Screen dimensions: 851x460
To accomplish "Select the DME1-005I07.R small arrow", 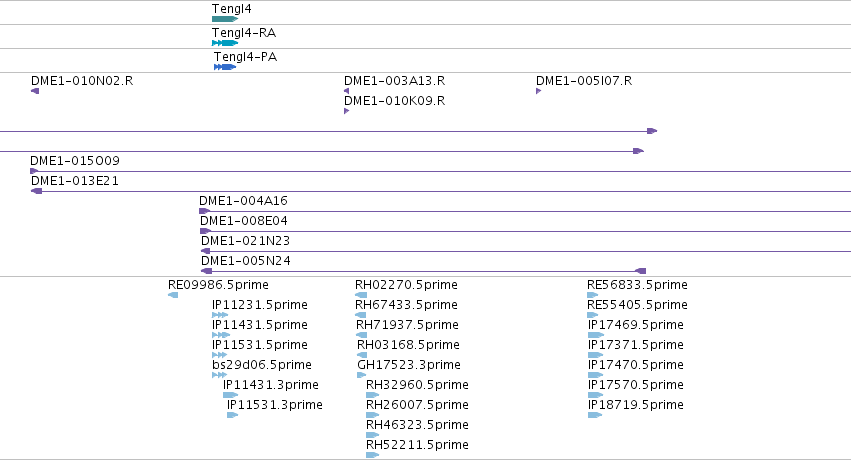I will click(x=538, y=91).
